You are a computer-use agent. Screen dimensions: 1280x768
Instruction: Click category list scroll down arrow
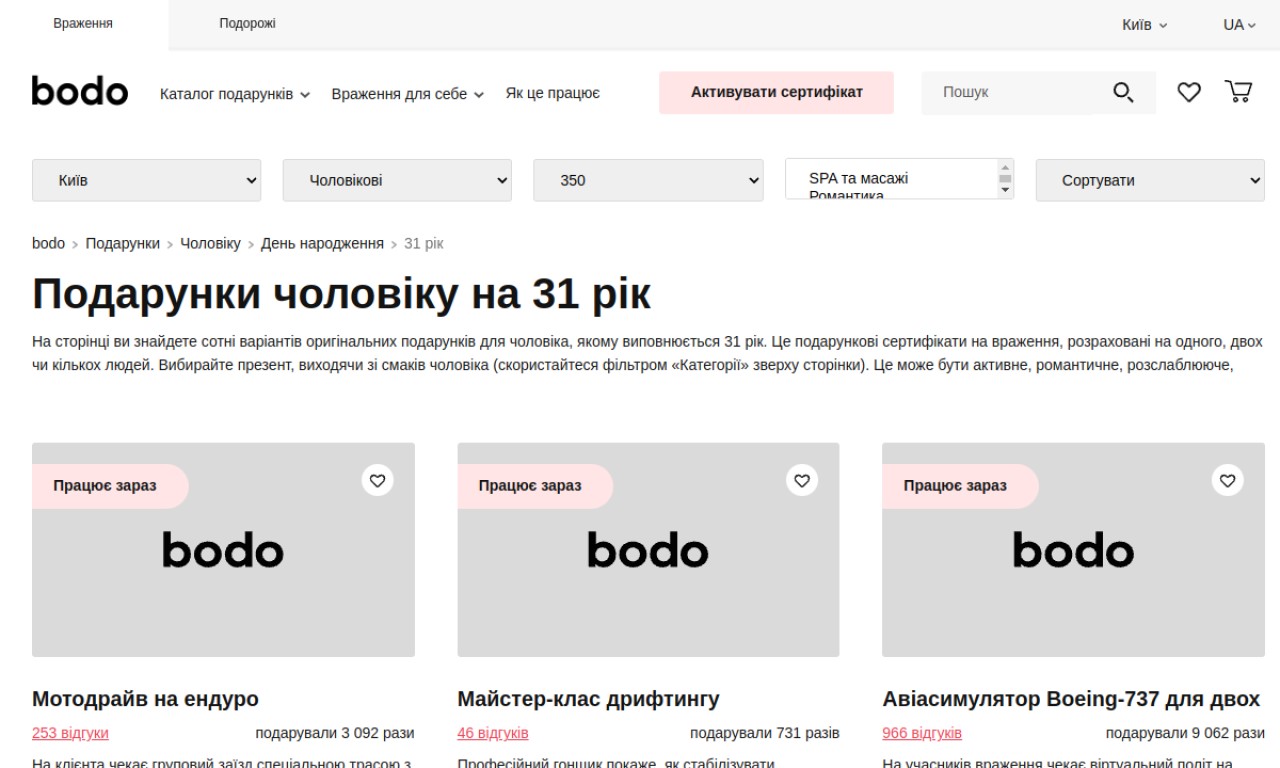[1005, 192]
